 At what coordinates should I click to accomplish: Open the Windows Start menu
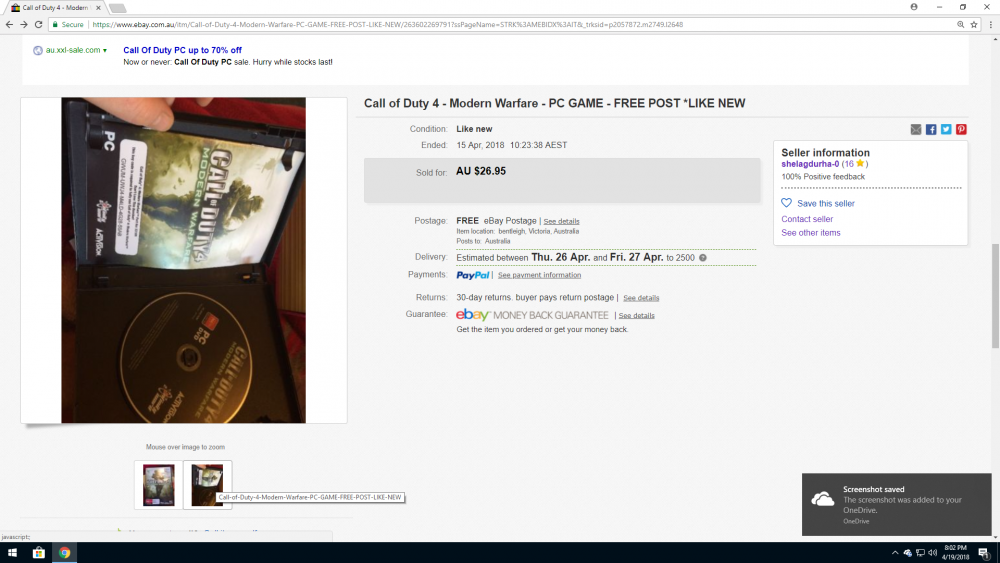point(12,552)
